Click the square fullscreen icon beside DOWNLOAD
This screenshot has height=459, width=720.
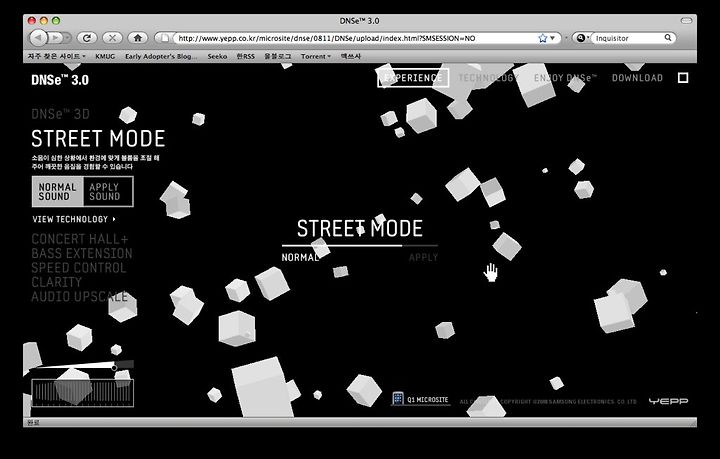pyautogui.click(x=683, y=78)
